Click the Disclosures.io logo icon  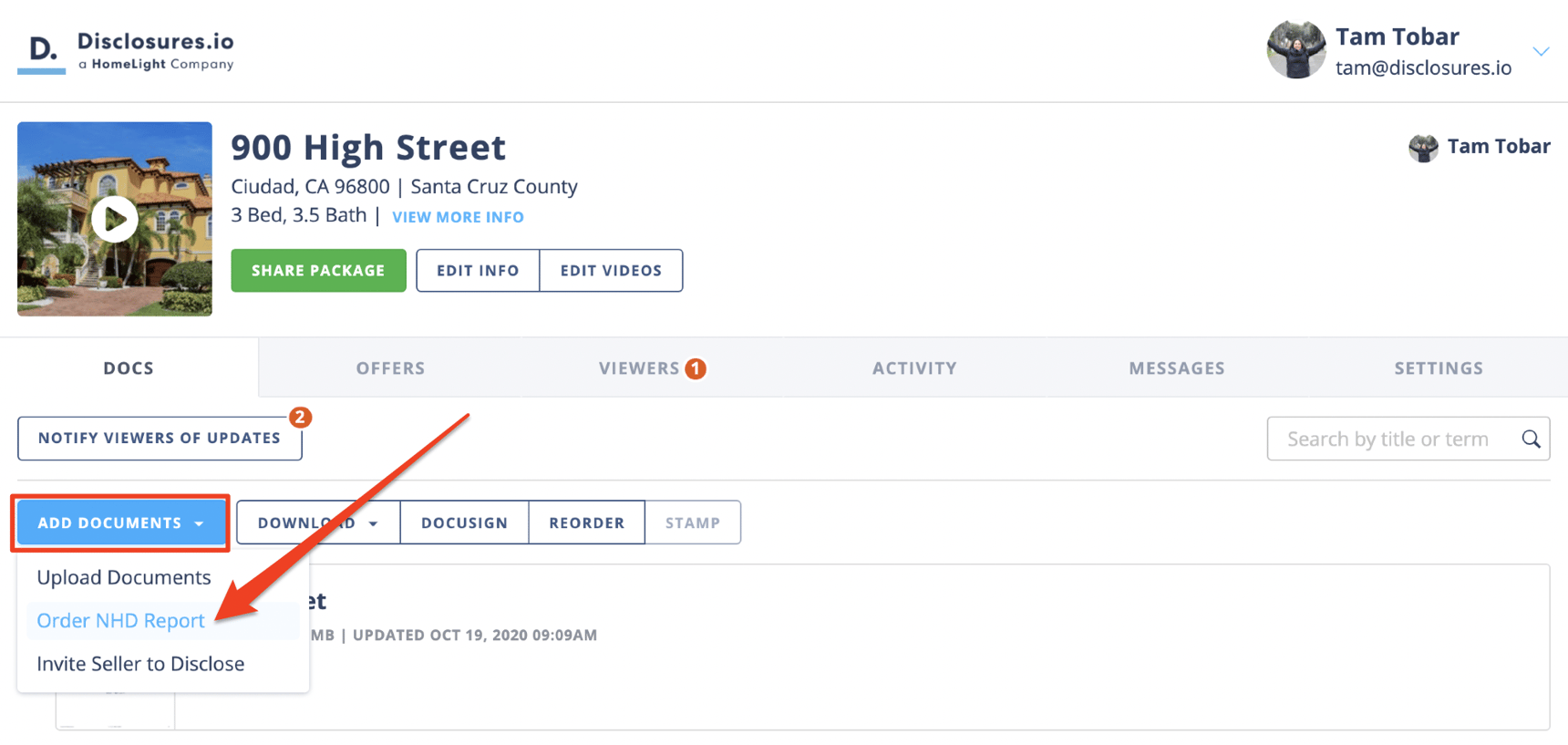click(42, 52)
